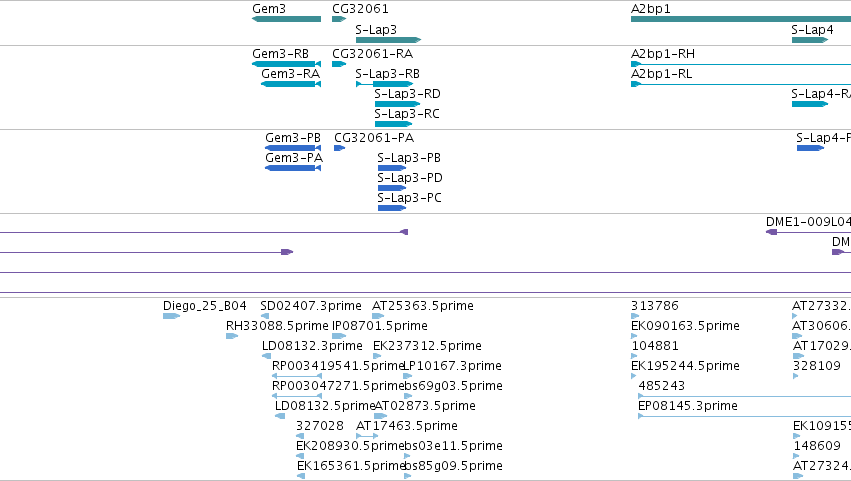Select the Gem3 gene feature
The height and width of the screenshot is (481, 851).
click(x=287, y=19)
